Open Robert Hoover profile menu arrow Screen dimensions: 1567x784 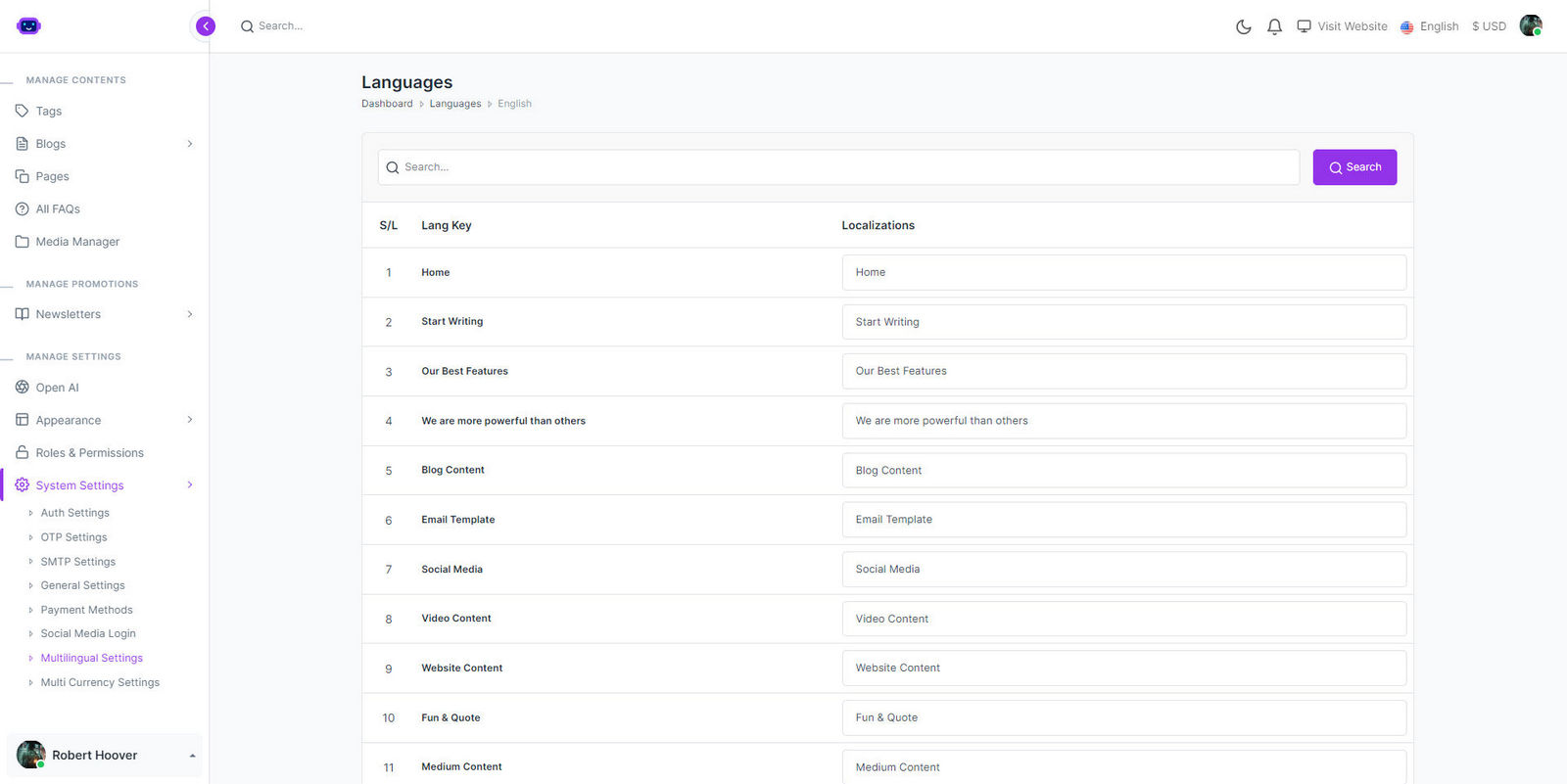[192, 756]
